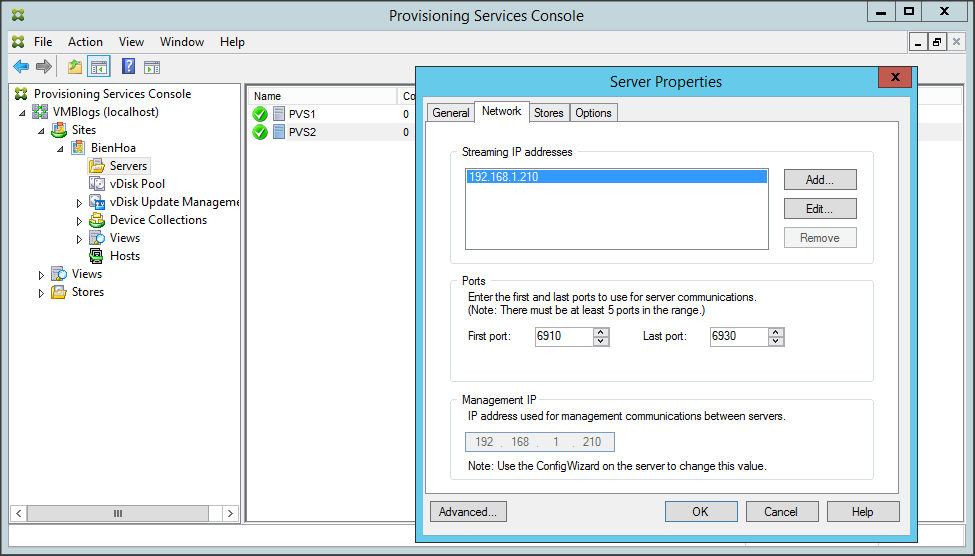
Task: Click the PVS1 server icon
Action: (x=279, y=114)
